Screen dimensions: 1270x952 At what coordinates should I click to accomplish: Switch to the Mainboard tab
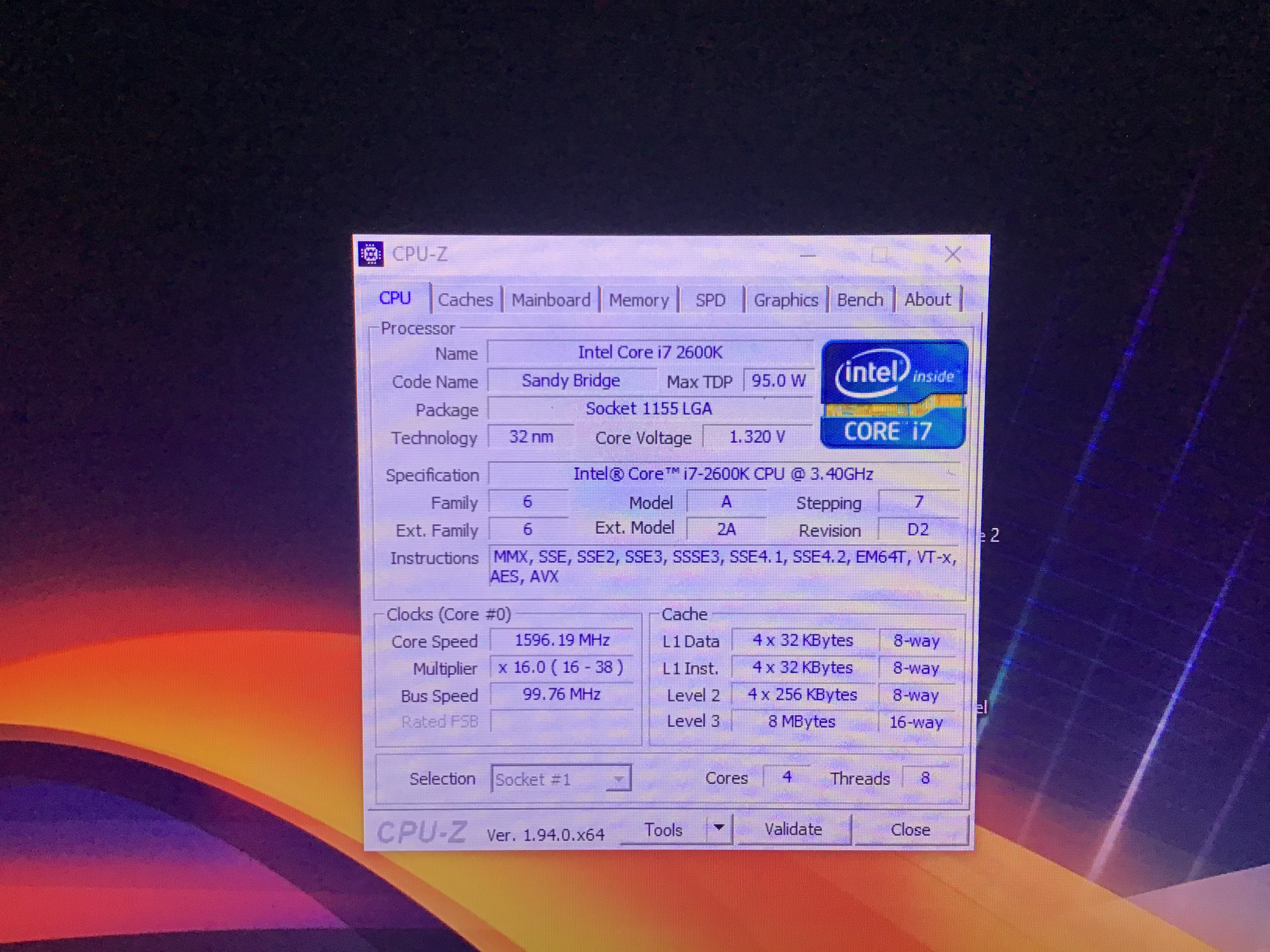551,300
